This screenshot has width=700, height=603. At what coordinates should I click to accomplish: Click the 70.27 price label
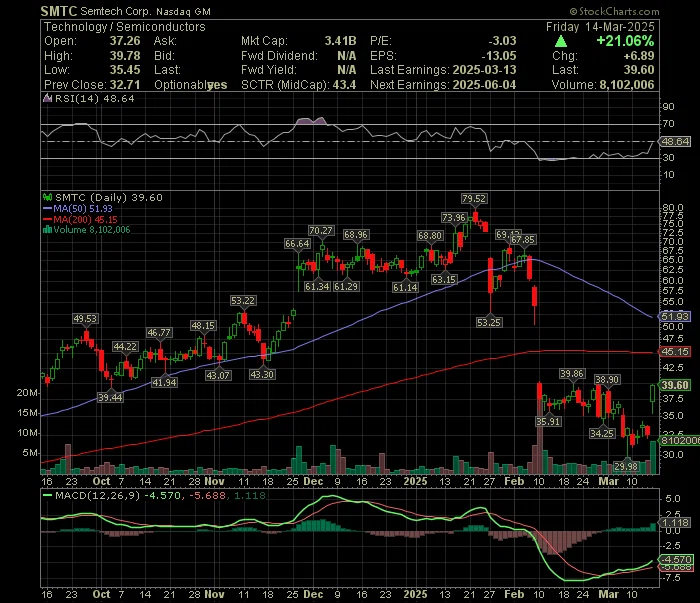click(x=321, y=230)
